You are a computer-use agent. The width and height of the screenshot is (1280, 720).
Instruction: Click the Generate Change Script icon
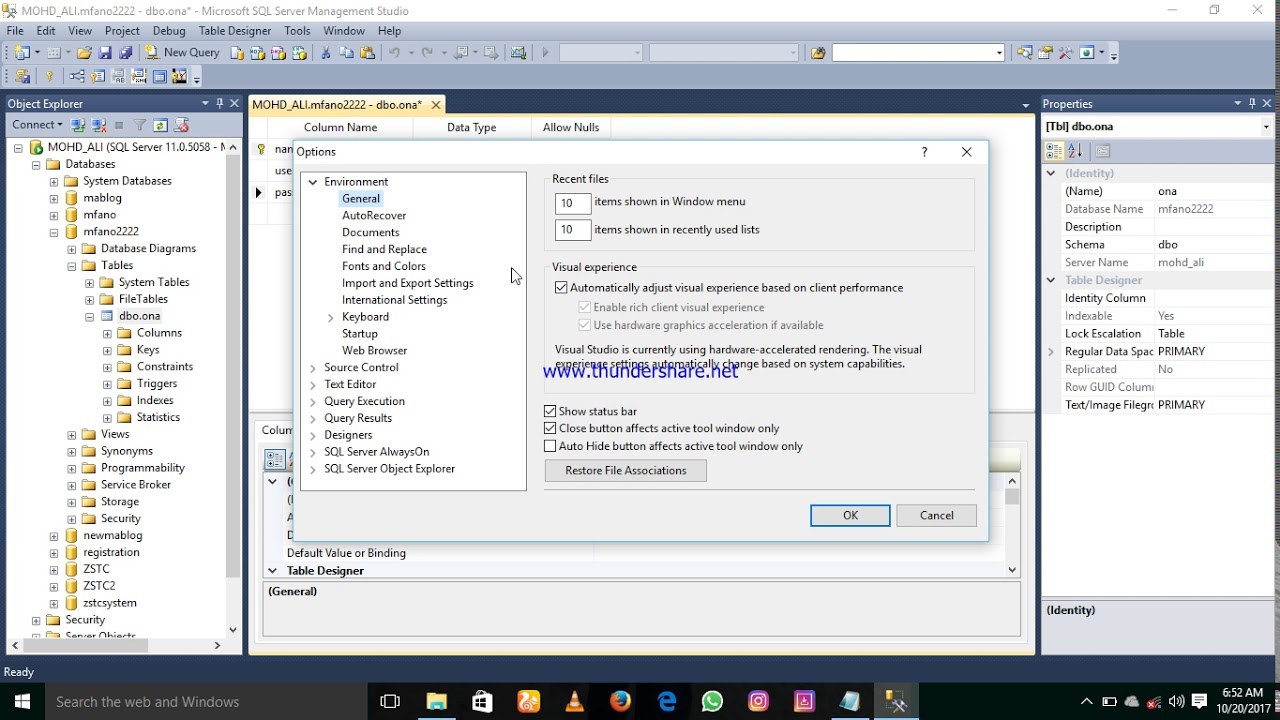coord(23,76)
